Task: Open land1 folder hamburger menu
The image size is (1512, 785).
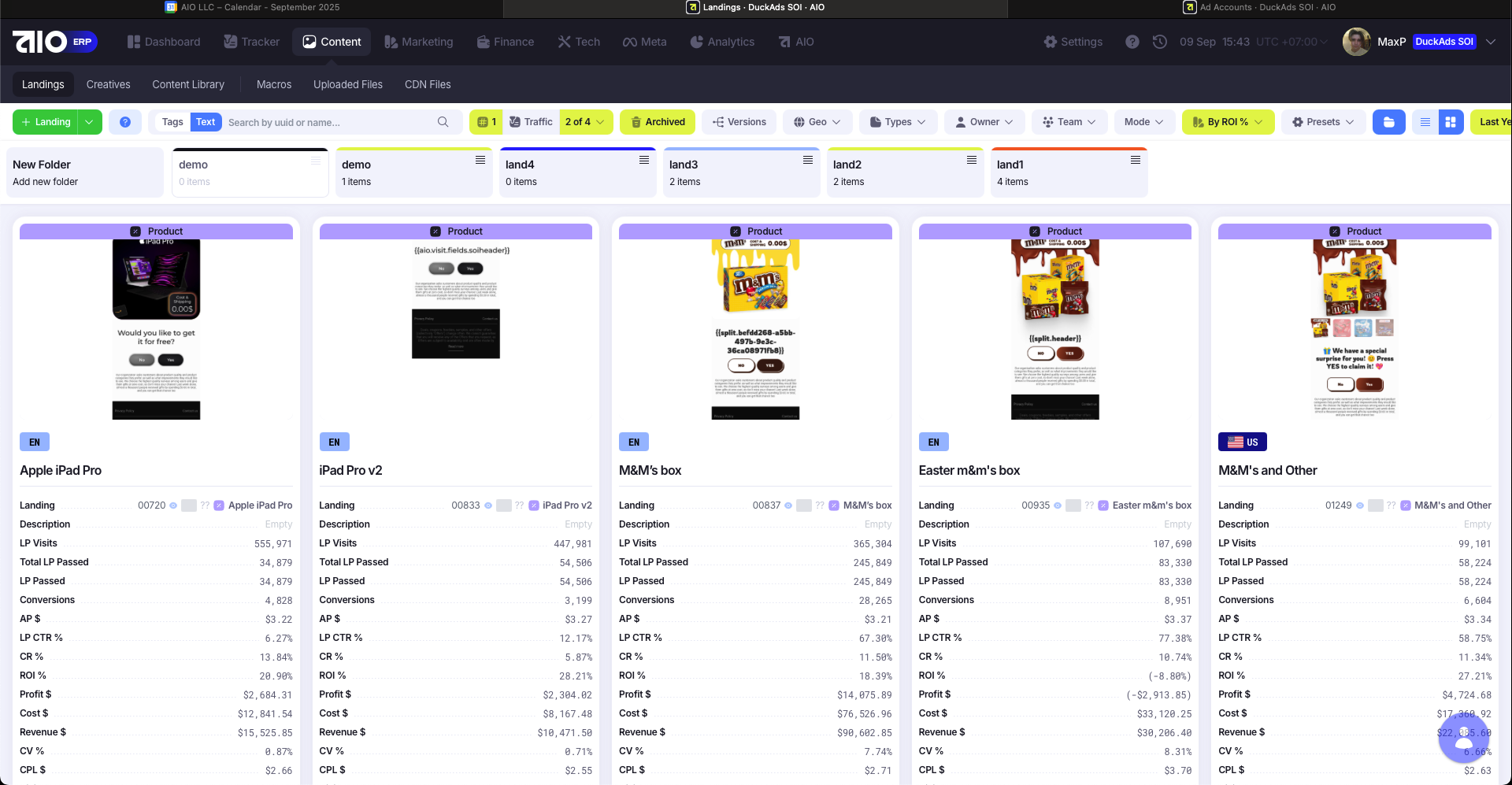Action: tap(1136, 160)
